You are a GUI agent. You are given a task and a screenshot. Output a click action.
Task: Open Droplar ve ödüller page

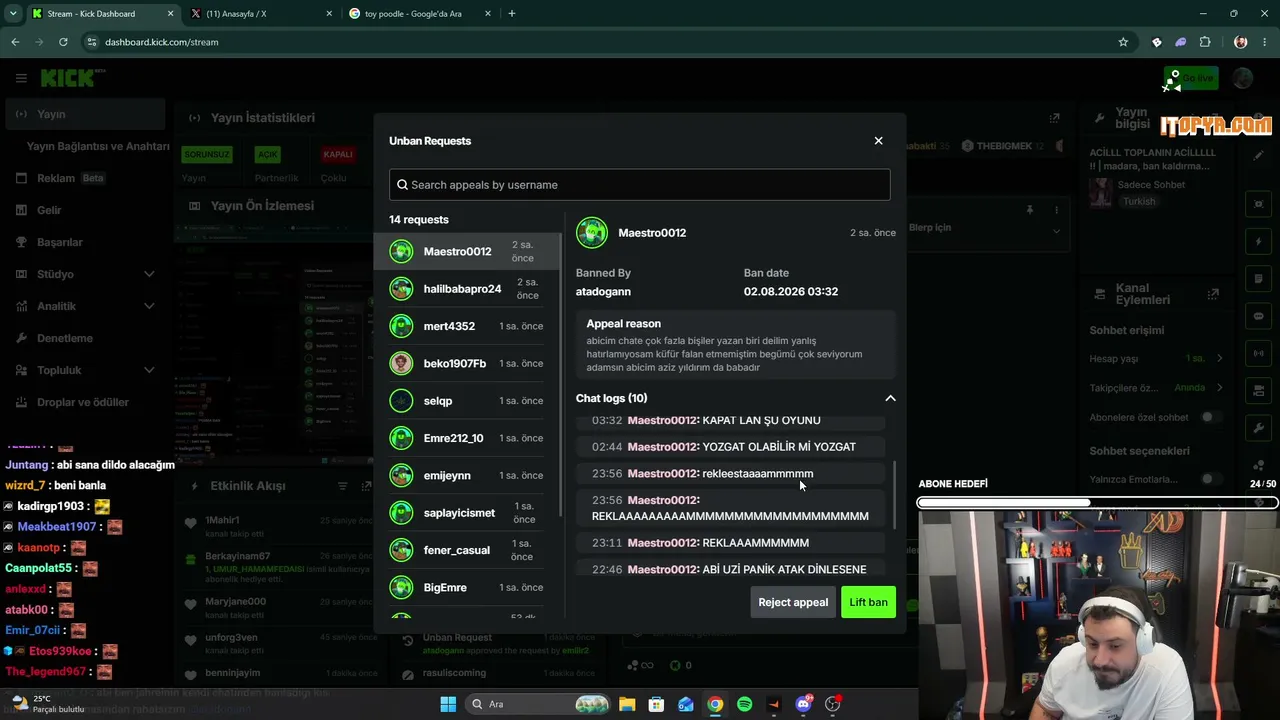(x=84, y=402)
